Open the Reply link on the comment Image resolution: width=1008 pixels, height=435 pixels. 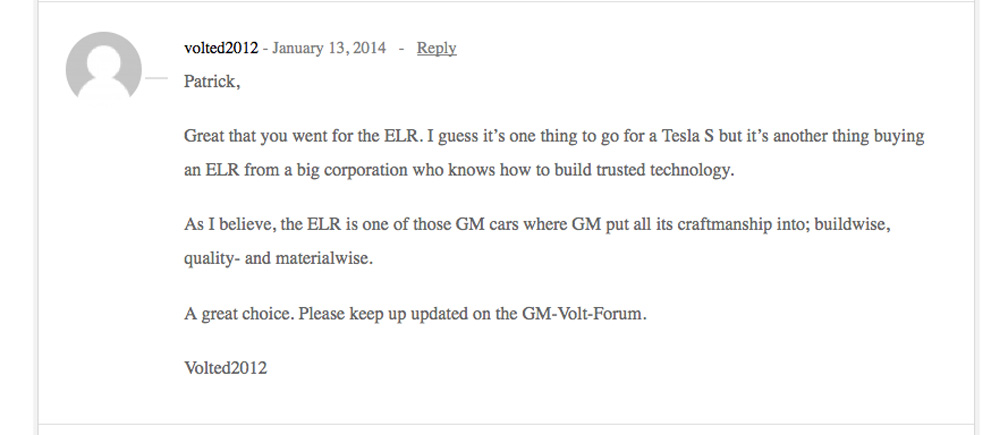436,48
